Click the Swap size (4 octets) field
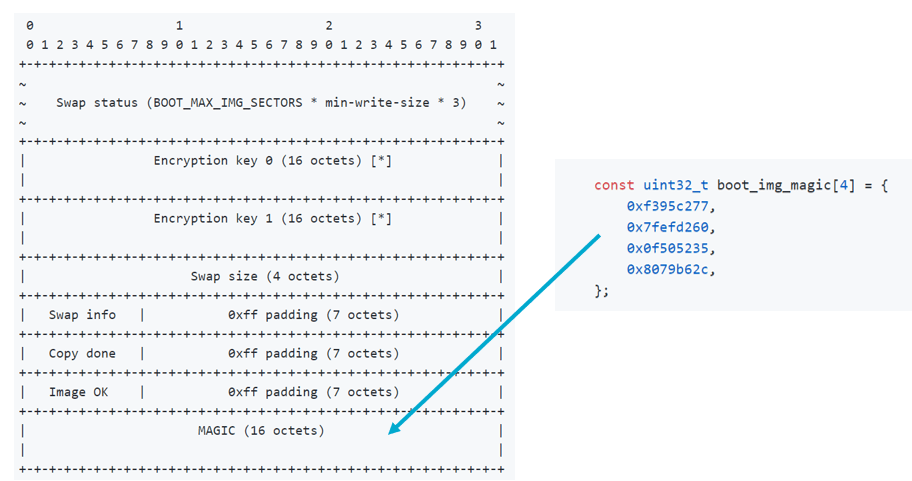 coord(265,276)
